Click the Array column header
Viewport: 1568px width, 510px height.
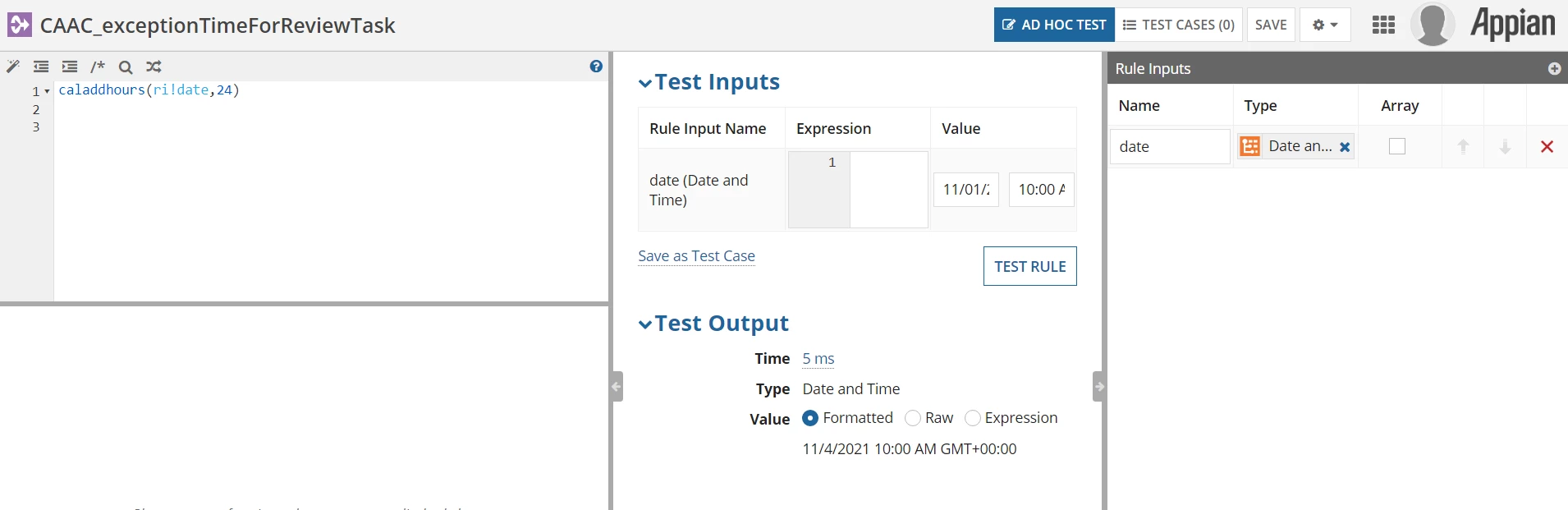[x=1400, y=105]
